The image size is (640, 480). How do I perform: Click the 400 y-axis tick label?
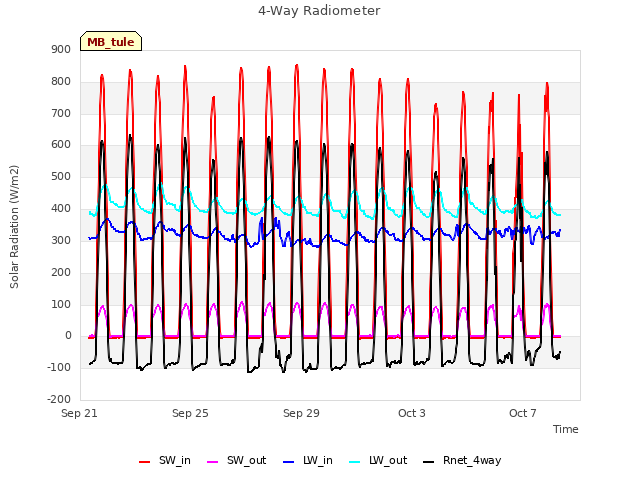61,209
